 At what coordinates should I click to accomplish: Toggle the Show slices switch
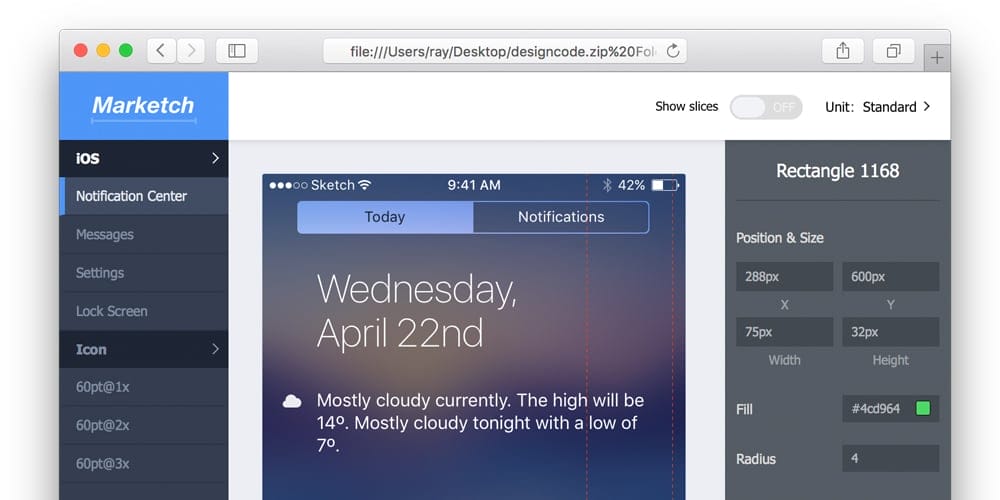coord(765,107)
